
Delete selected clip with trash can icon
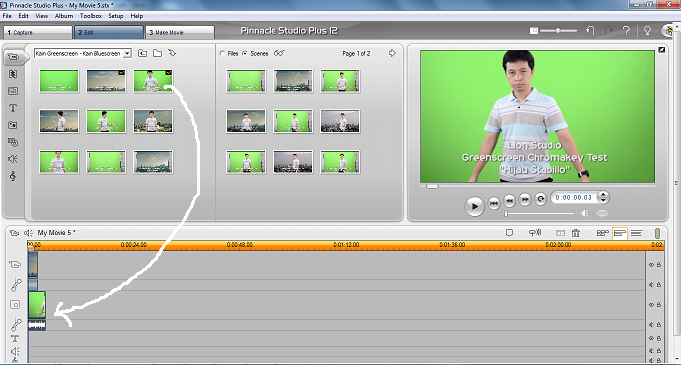click(576, 233)
